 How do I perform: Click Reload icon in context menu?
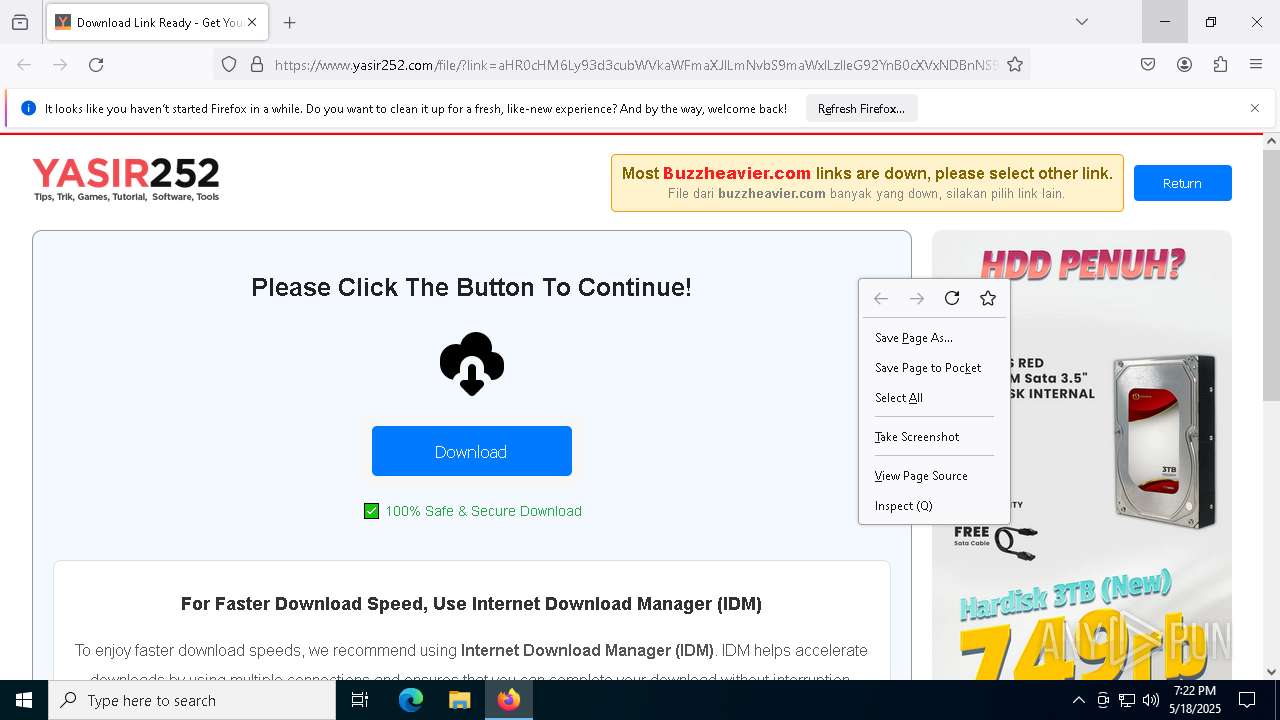[952, 298]
